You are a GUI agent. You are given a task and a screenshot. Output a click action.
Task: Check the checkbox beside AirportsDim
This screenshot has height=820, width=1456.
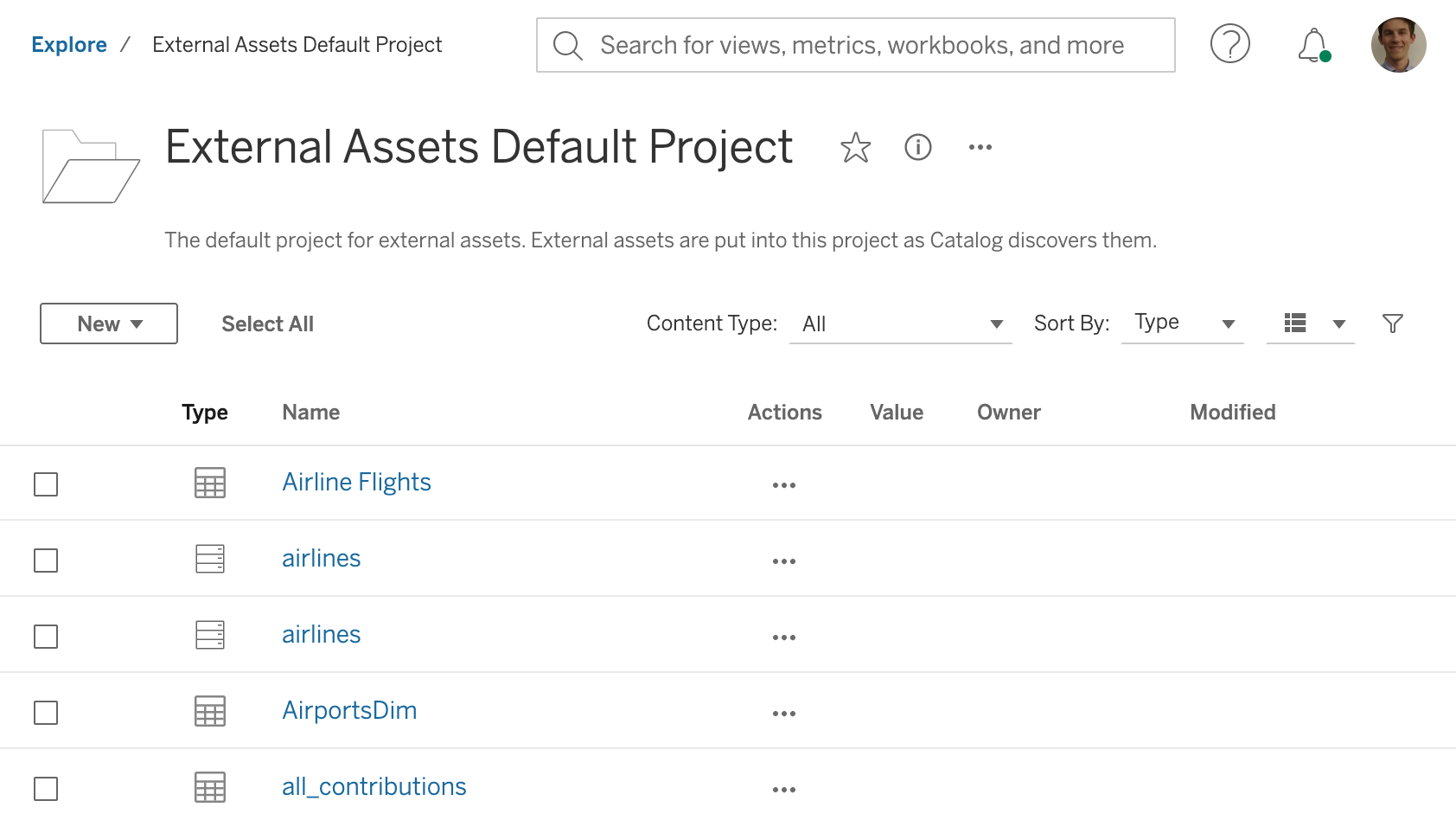tap(45, 712)
